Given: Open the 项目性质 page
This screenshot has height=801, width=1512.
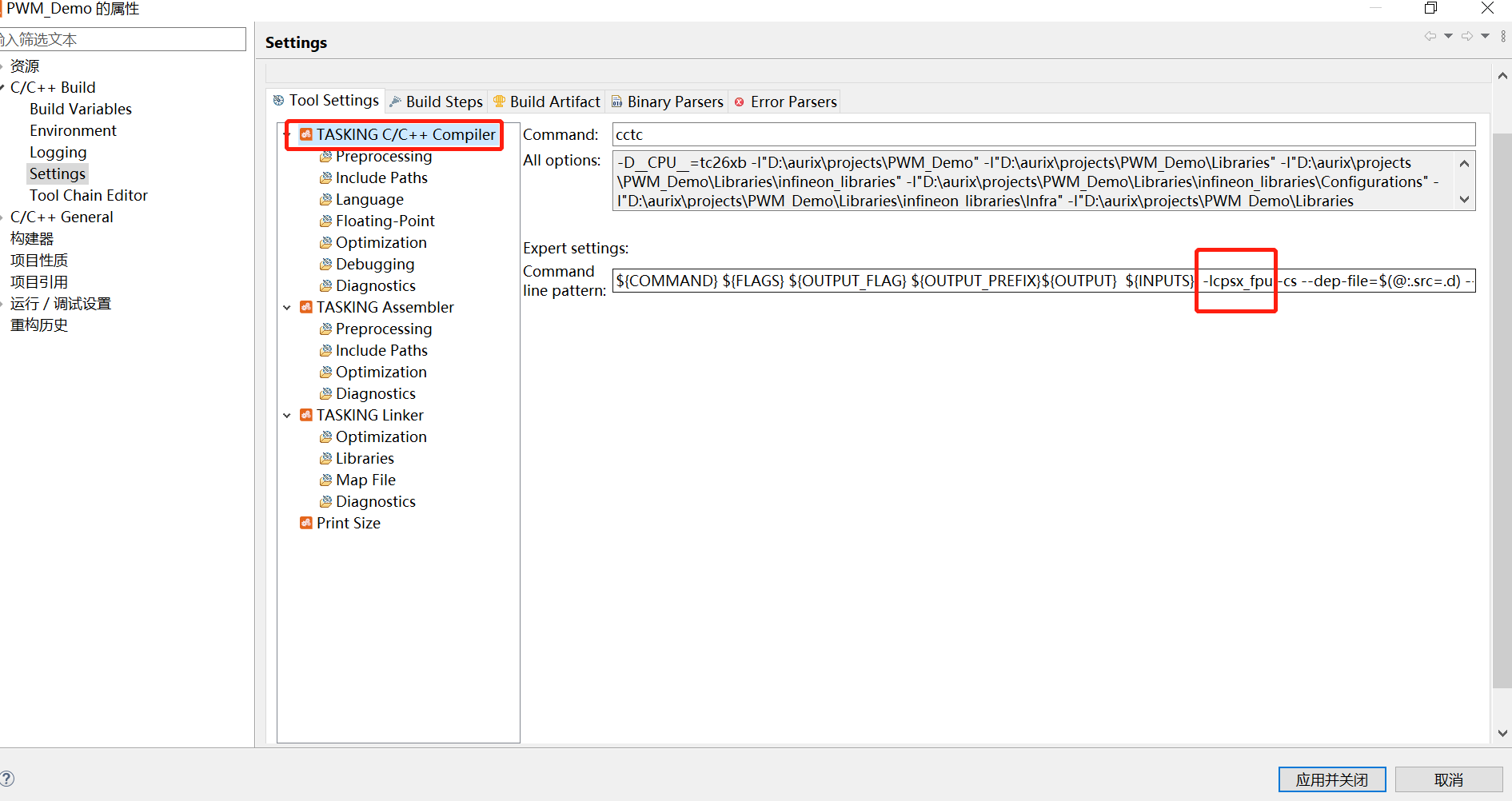Looking at the screenshot, I should 39,260.
